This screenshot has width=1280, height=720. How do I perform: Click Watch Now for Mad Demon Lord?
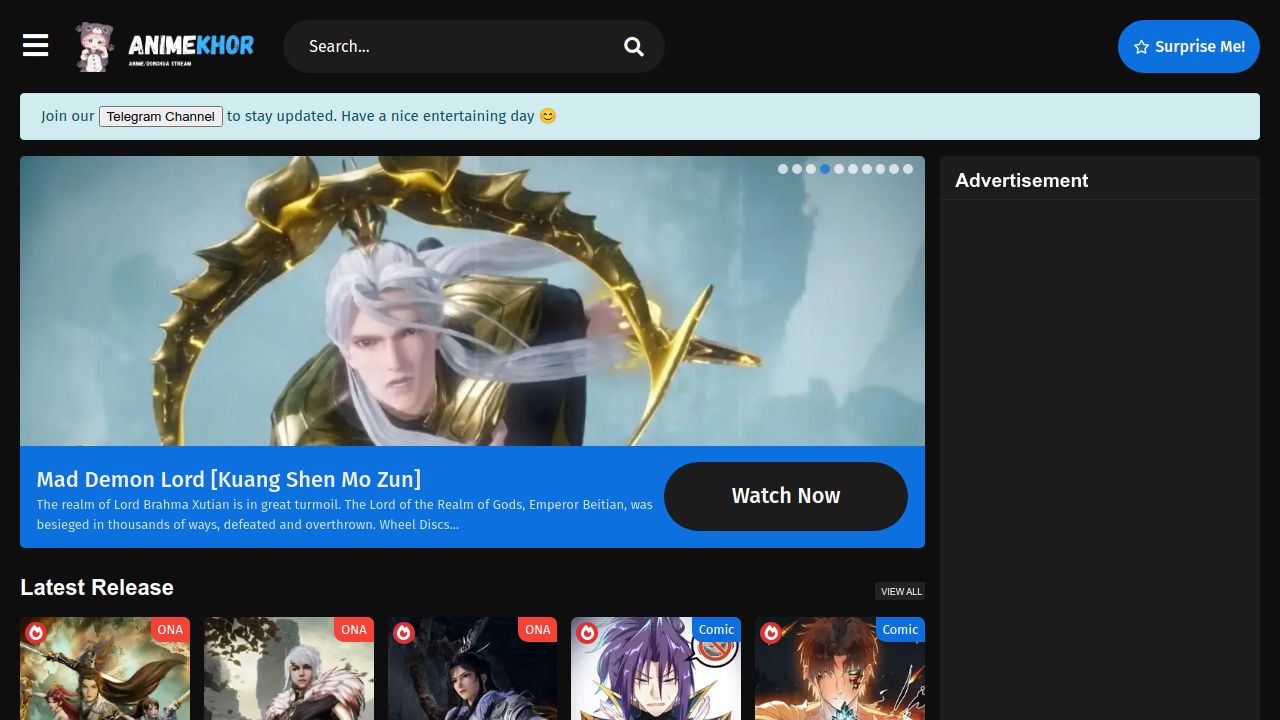pos(786,496)
